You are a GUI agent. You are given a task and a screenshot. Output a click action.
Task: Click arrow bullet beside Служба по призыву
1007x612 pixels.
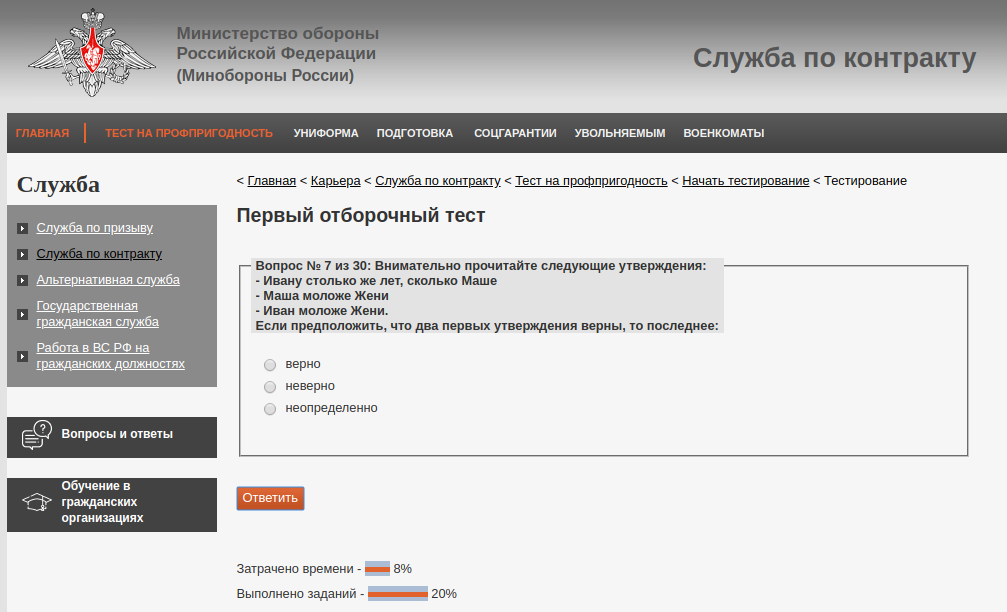23,229
